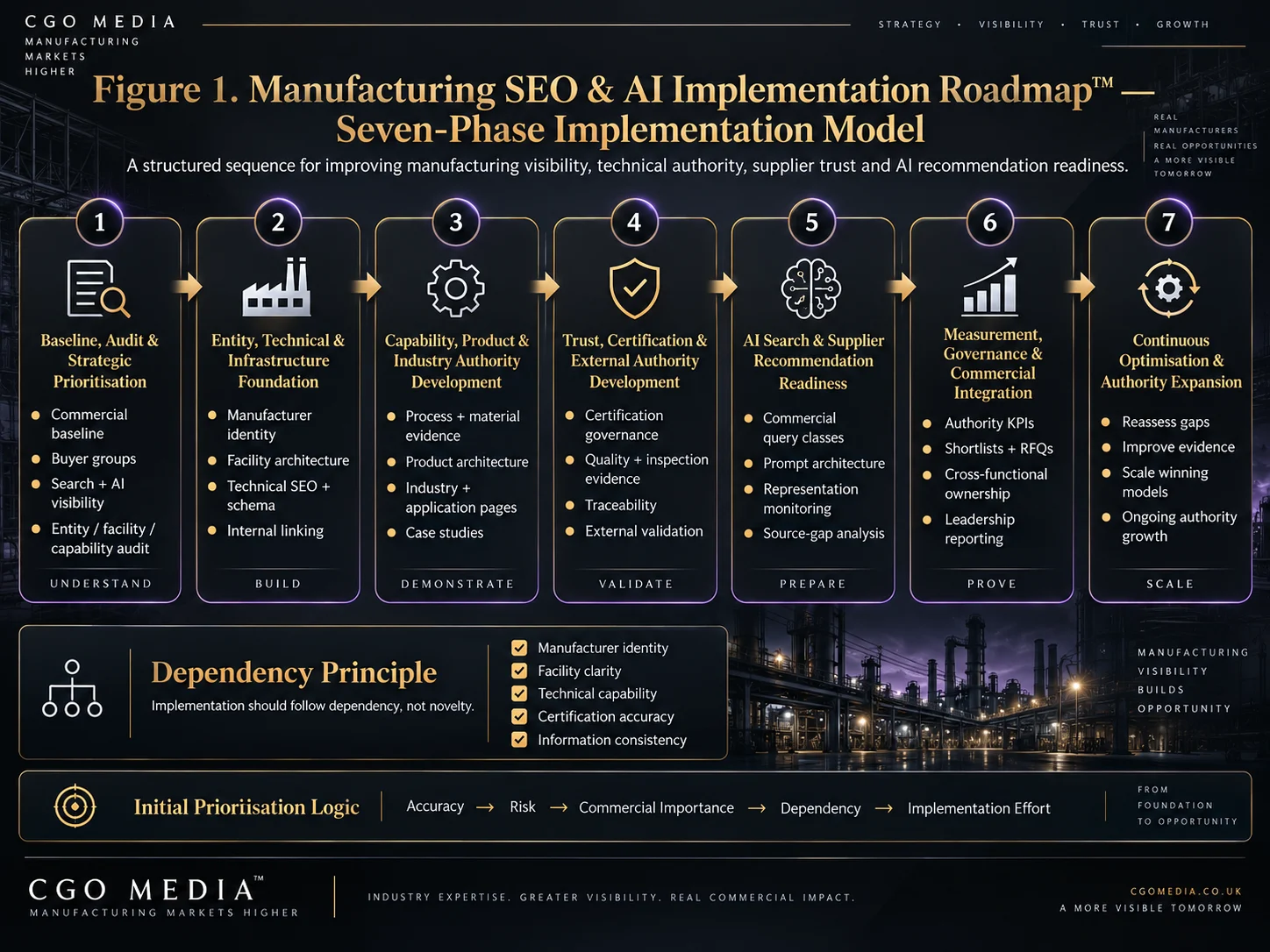This screenshot has width=1270, height=952.
Task: Click the phase number 4 circle
Action: [634, 223]
